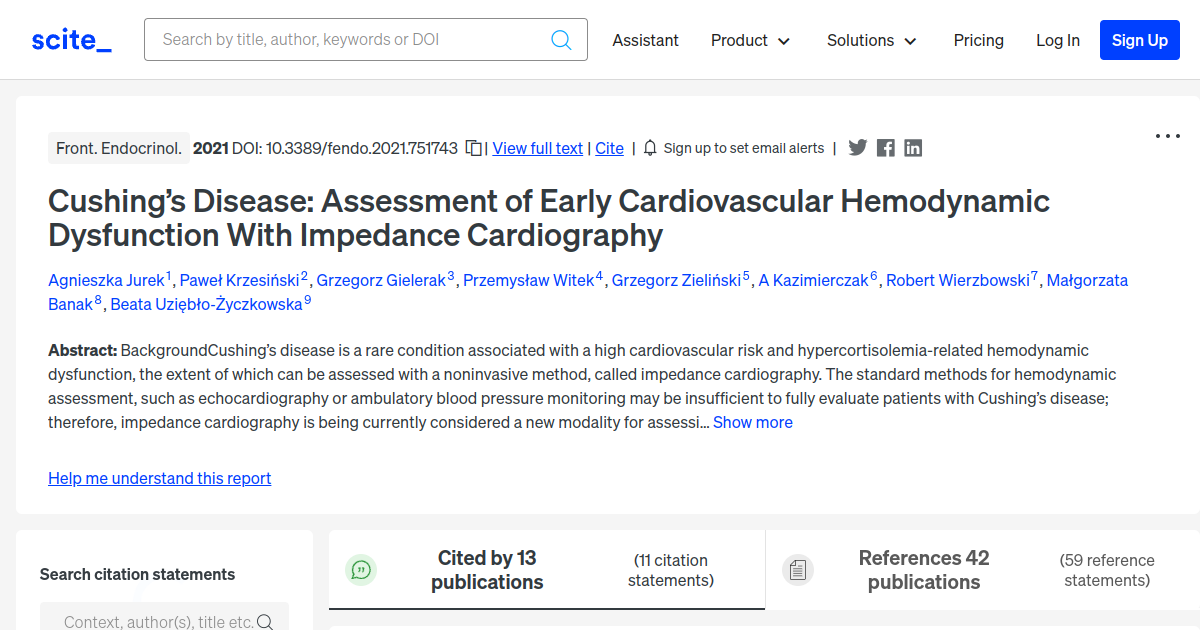Image resolution: width=1200 pixels, height=630 pixels.
Task: Open the View full text link
Action: (x=537, y=148)
